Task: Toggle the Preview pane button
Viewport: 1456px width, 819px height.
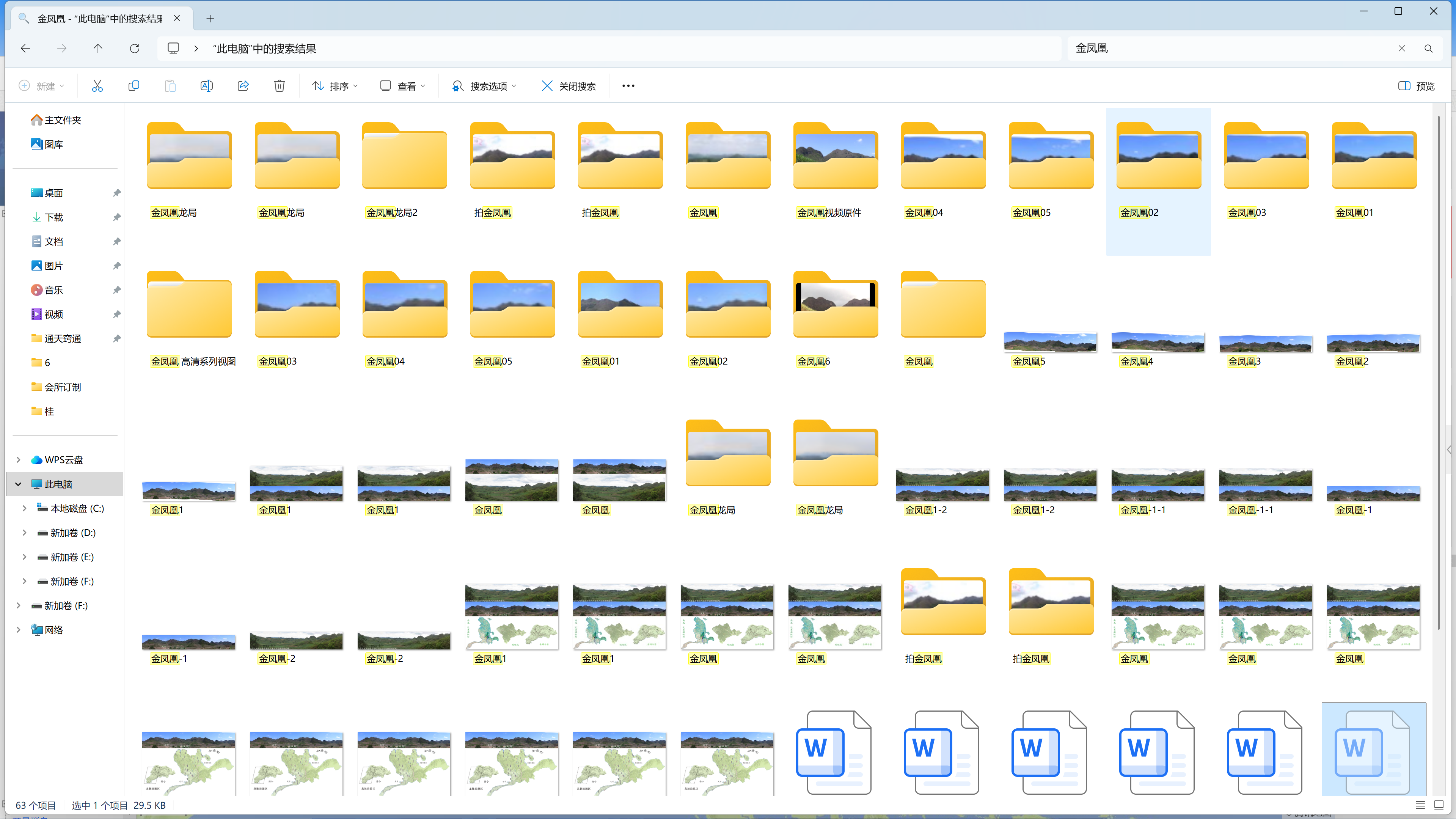Action: [1417, 86]
